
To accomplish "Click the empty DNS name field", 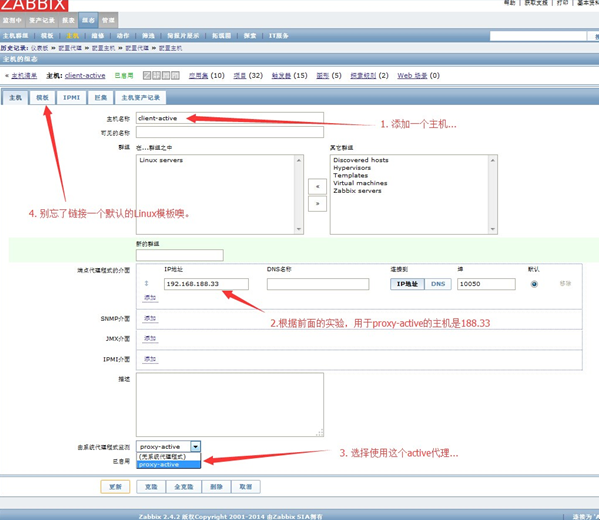I will [318, 284].
